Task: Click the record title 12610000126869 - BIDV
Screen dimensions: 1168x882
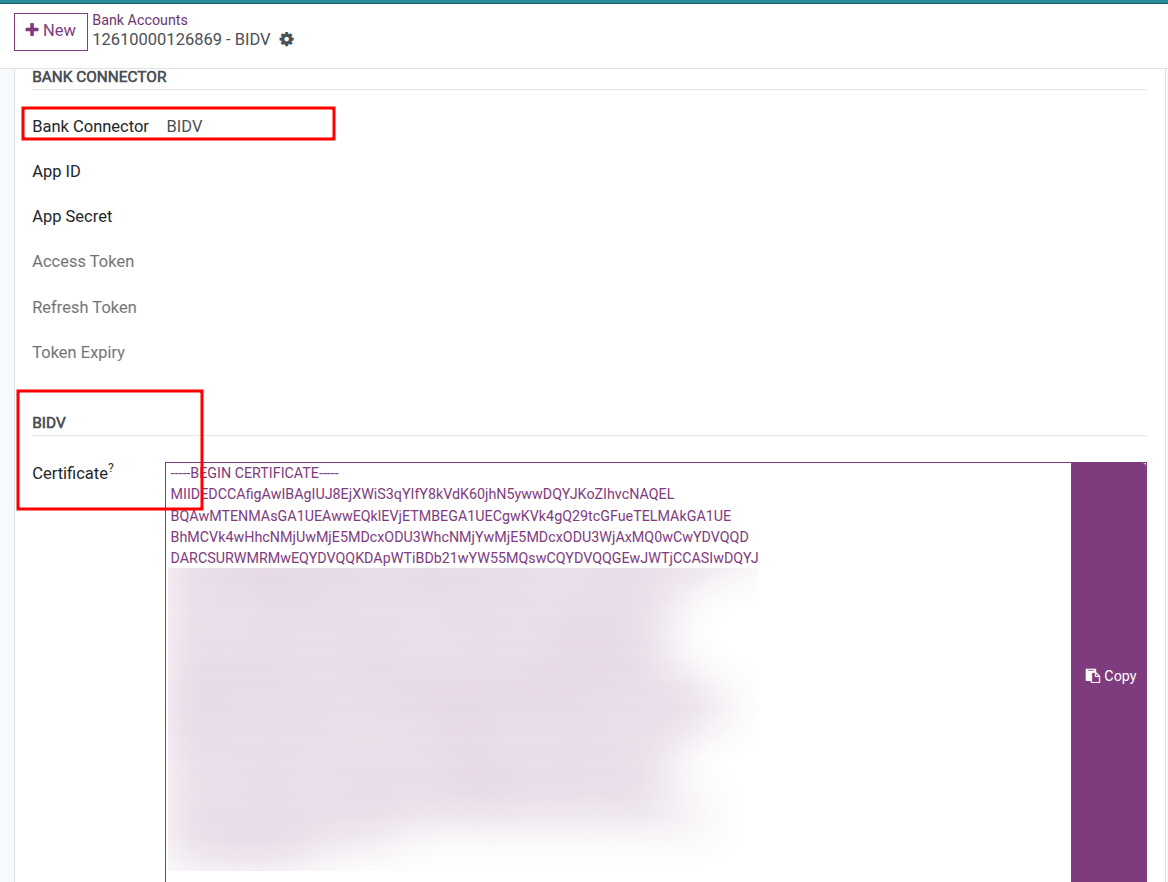Action: [x=181, y=40]
